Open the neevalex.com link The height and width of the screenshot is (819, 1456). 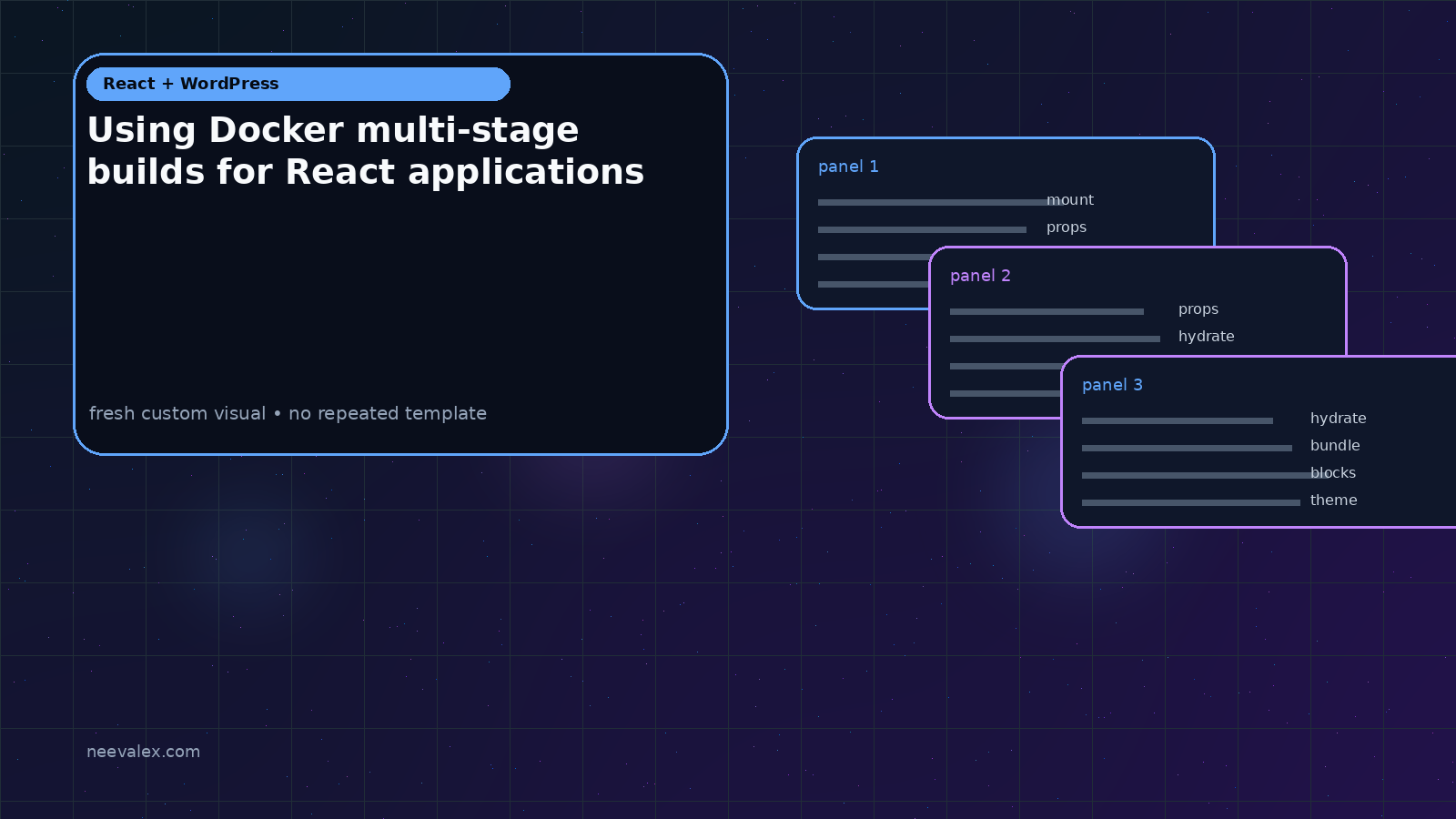(143, 752)
